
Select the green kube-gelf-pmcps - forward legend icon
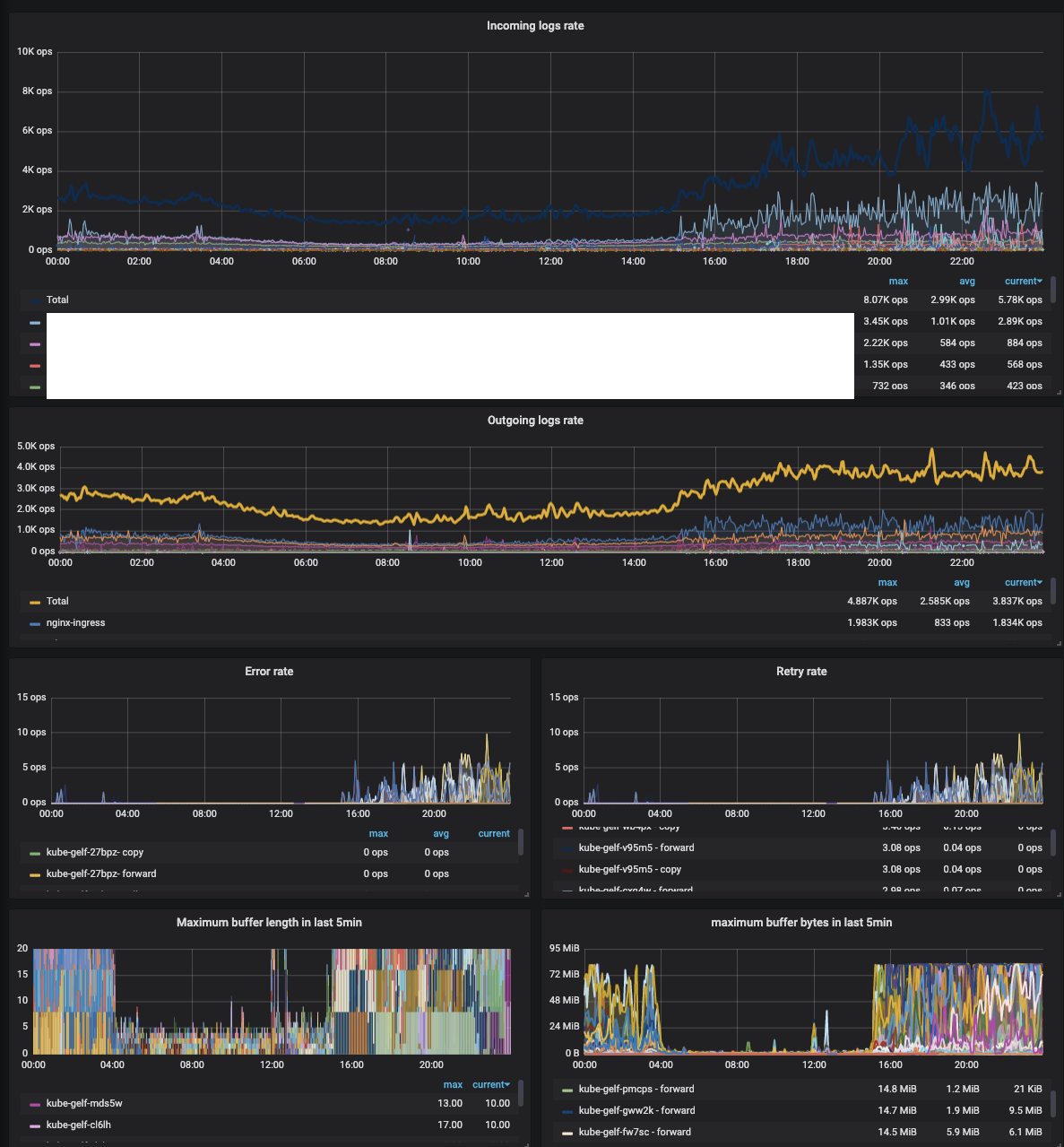tap(568, 1089)
